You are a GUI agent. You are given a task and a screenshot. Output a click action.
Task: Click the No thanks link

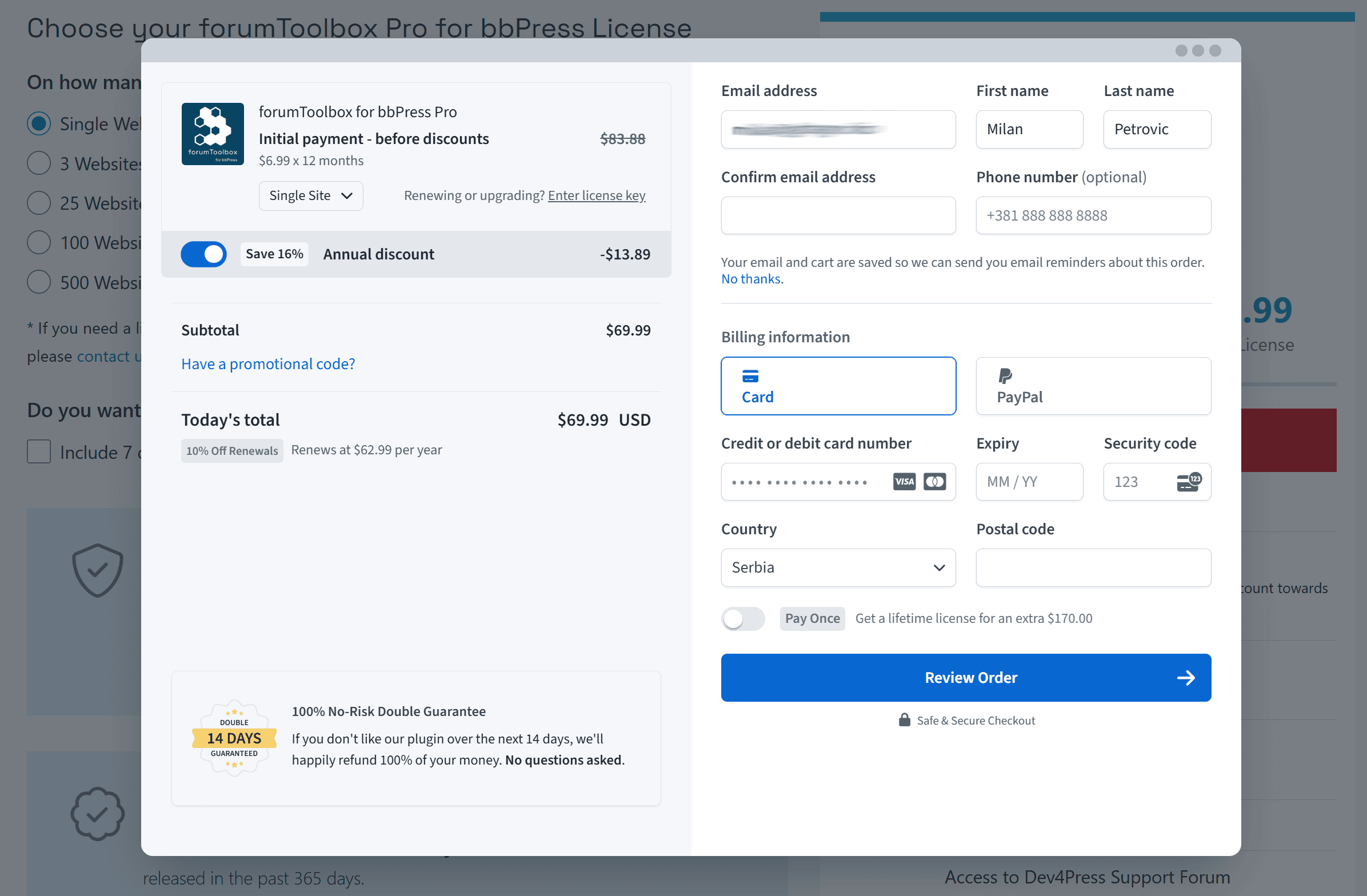pos(750,279)
